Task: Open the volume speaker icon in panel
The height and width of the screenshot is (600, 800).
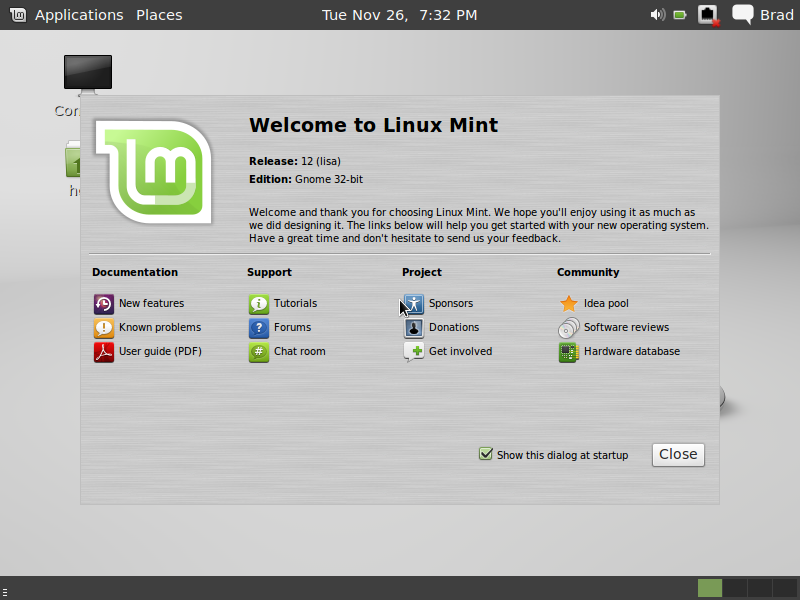Action: click(x=658, y=15)
